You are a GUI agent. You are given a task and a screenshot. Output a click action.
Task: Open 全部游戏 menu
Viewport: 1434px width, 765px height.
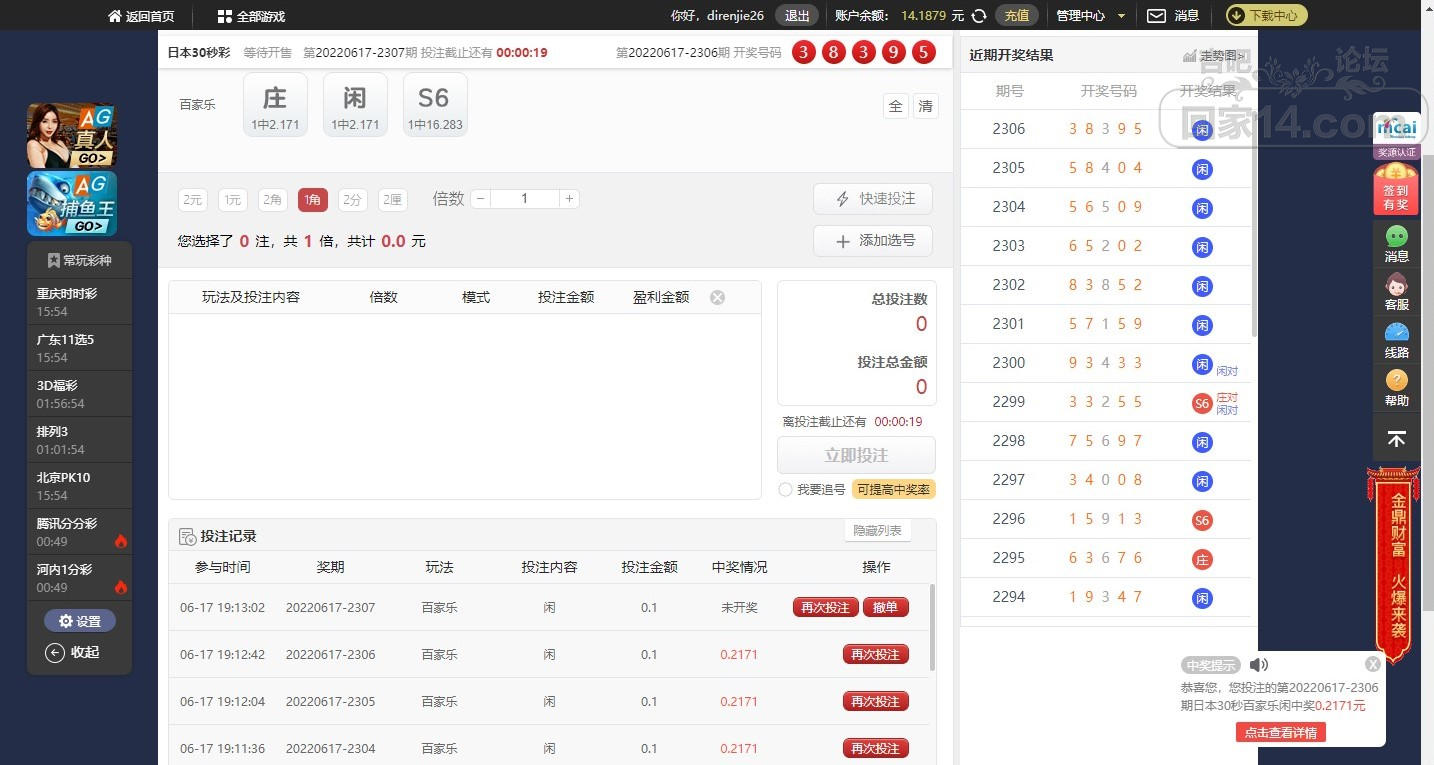pos(251,16)
